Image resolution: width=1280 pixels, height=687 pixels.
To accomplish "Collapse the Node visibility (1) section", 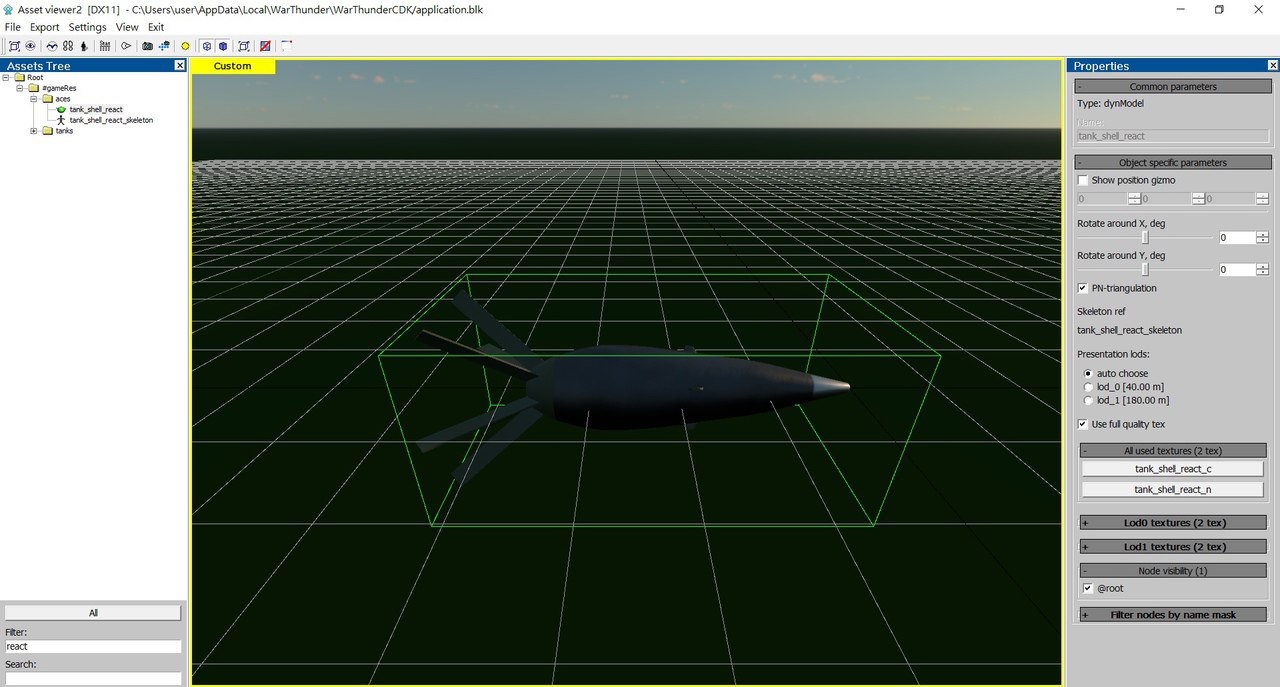I will (x=1173, y=571).
